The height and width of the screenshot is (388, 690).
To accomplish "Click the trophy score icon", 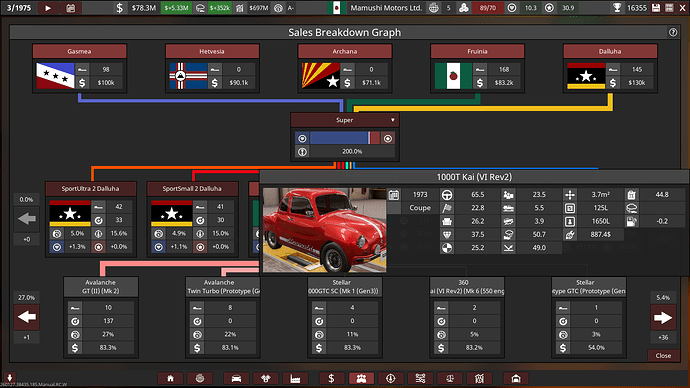I will point(617,8).
